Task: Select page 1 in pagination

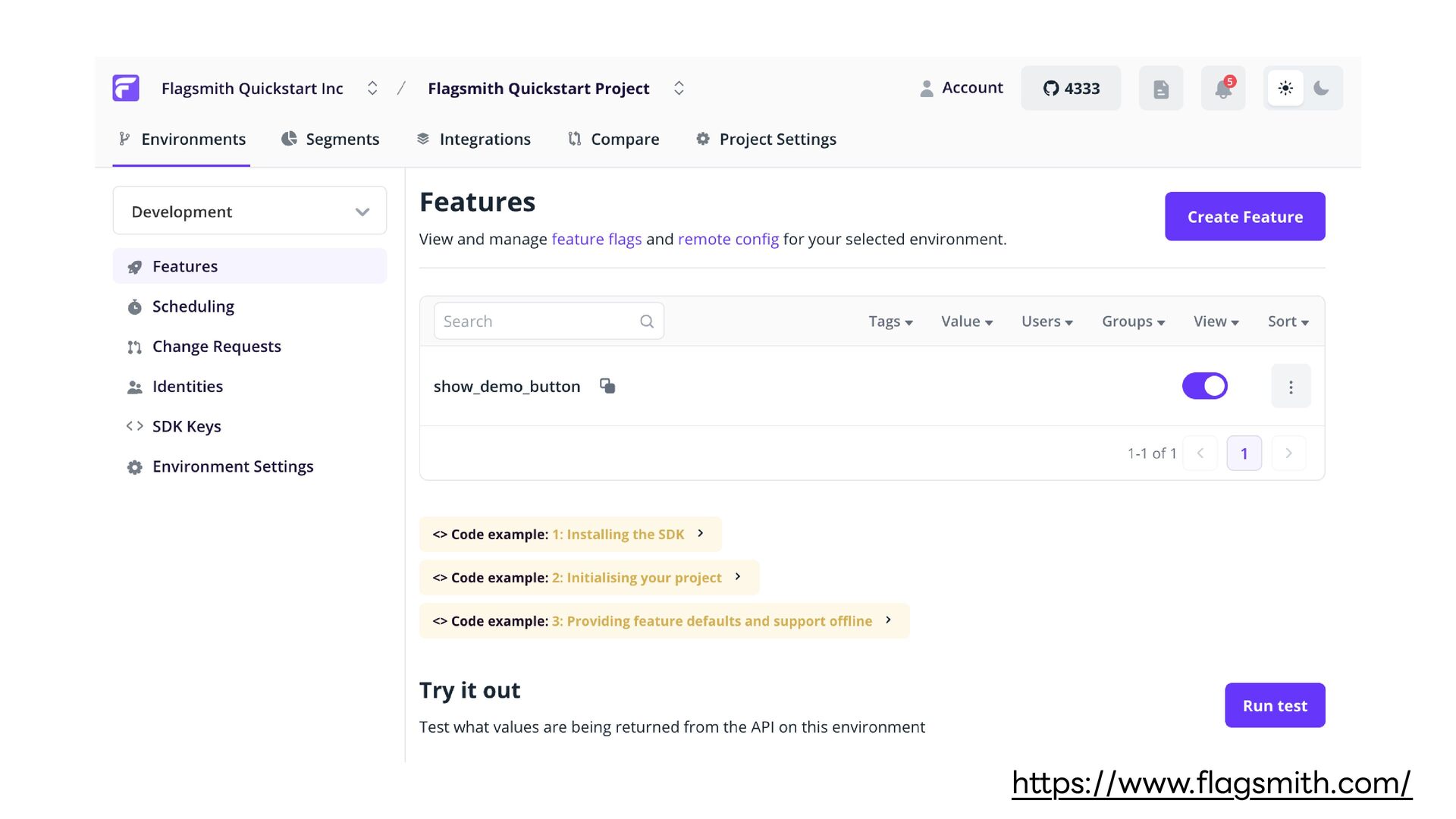Action: pyautogui.click(x=1244, y=453)
